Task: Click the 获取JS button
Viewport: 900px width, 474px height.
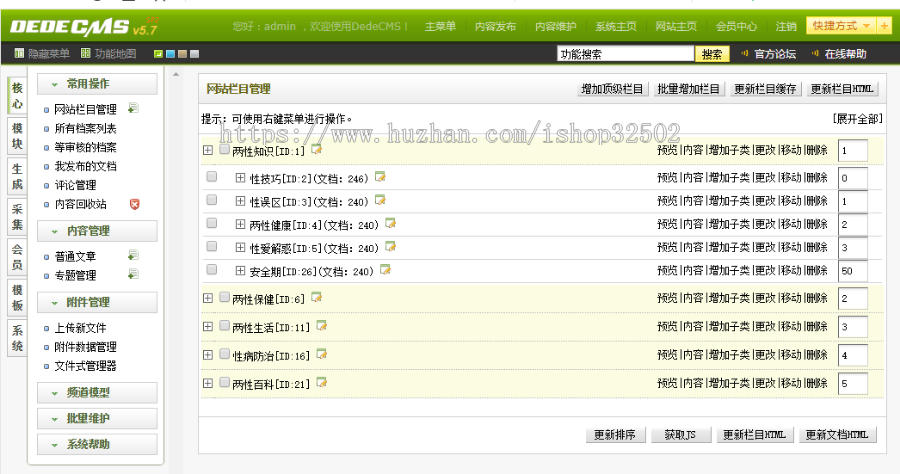Action: point(680,435)
